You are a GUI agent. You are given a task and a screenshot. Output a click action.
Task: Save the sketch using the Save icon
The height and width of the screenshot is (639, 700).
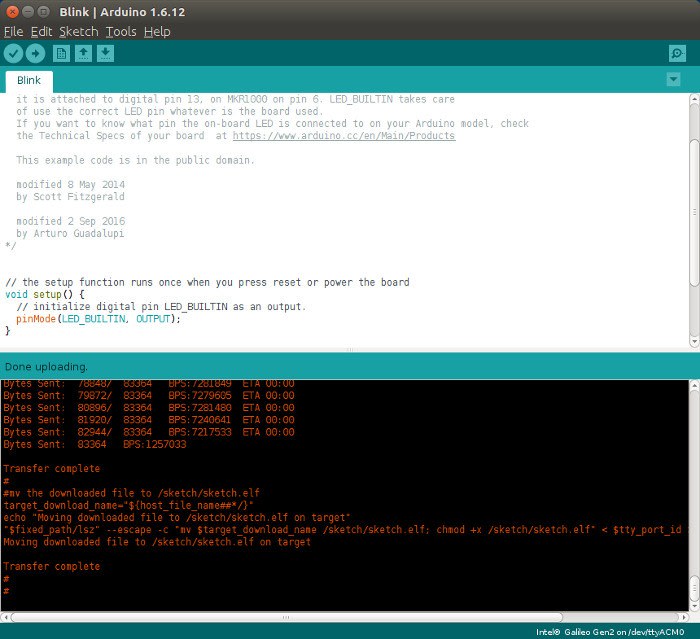(105, 54)
